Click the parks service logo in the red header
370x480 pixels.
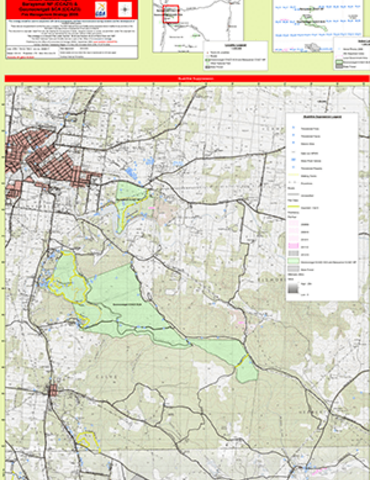point(100,10)
